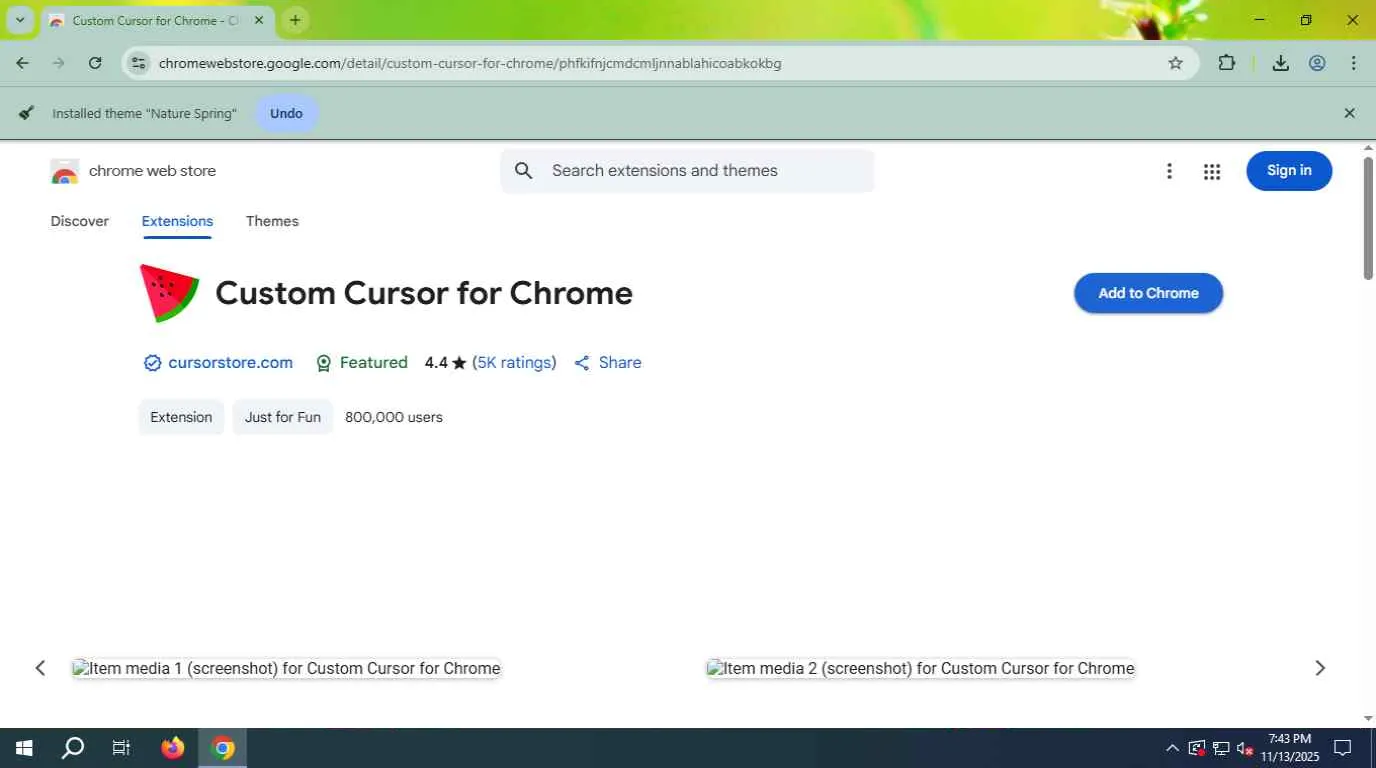
Task: Click the Featured badge
Action: click(x=362, y=363)
